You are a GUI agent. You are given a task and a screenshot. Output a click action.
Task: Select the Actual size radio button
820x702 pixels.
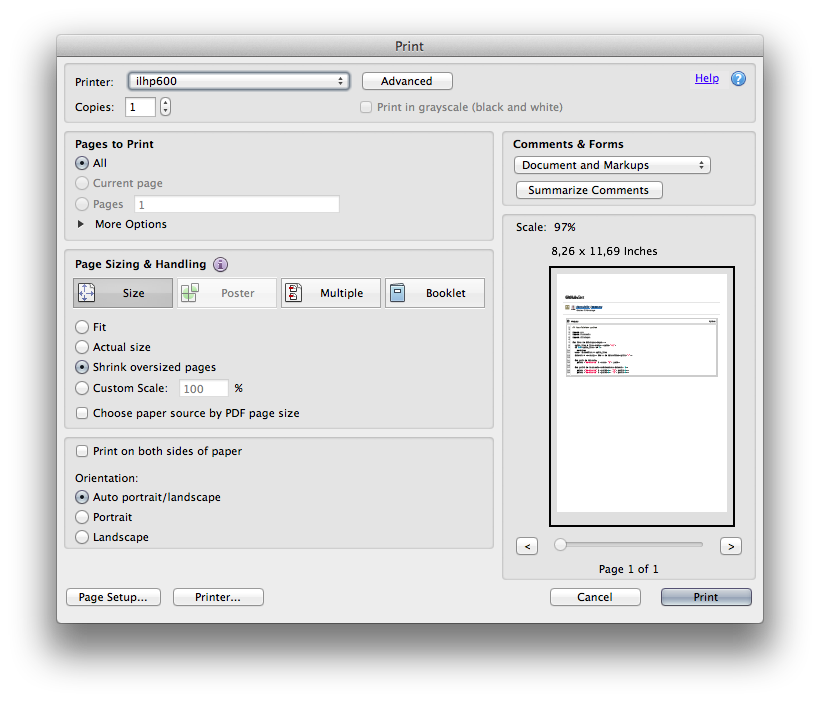[82, 347]
